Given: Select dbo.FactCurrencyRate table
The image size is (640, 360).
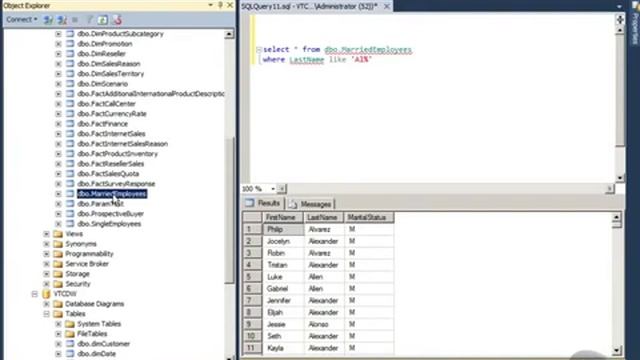Looking at the screenshot, I should pyautogui.click(x=112, y=114).
